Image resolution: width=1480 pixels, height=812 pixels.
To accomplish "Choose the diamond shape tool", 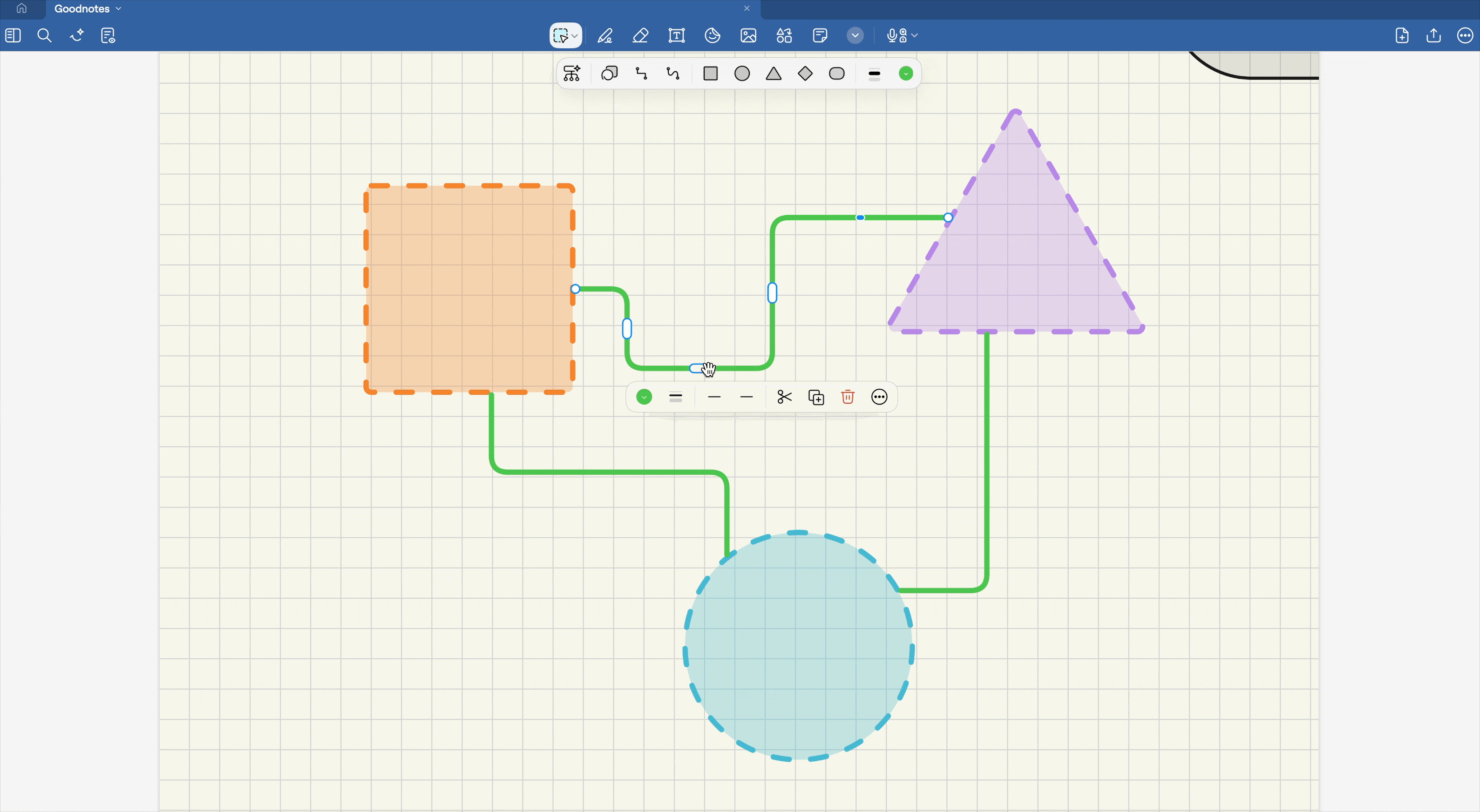I will [x=806, y=74].
